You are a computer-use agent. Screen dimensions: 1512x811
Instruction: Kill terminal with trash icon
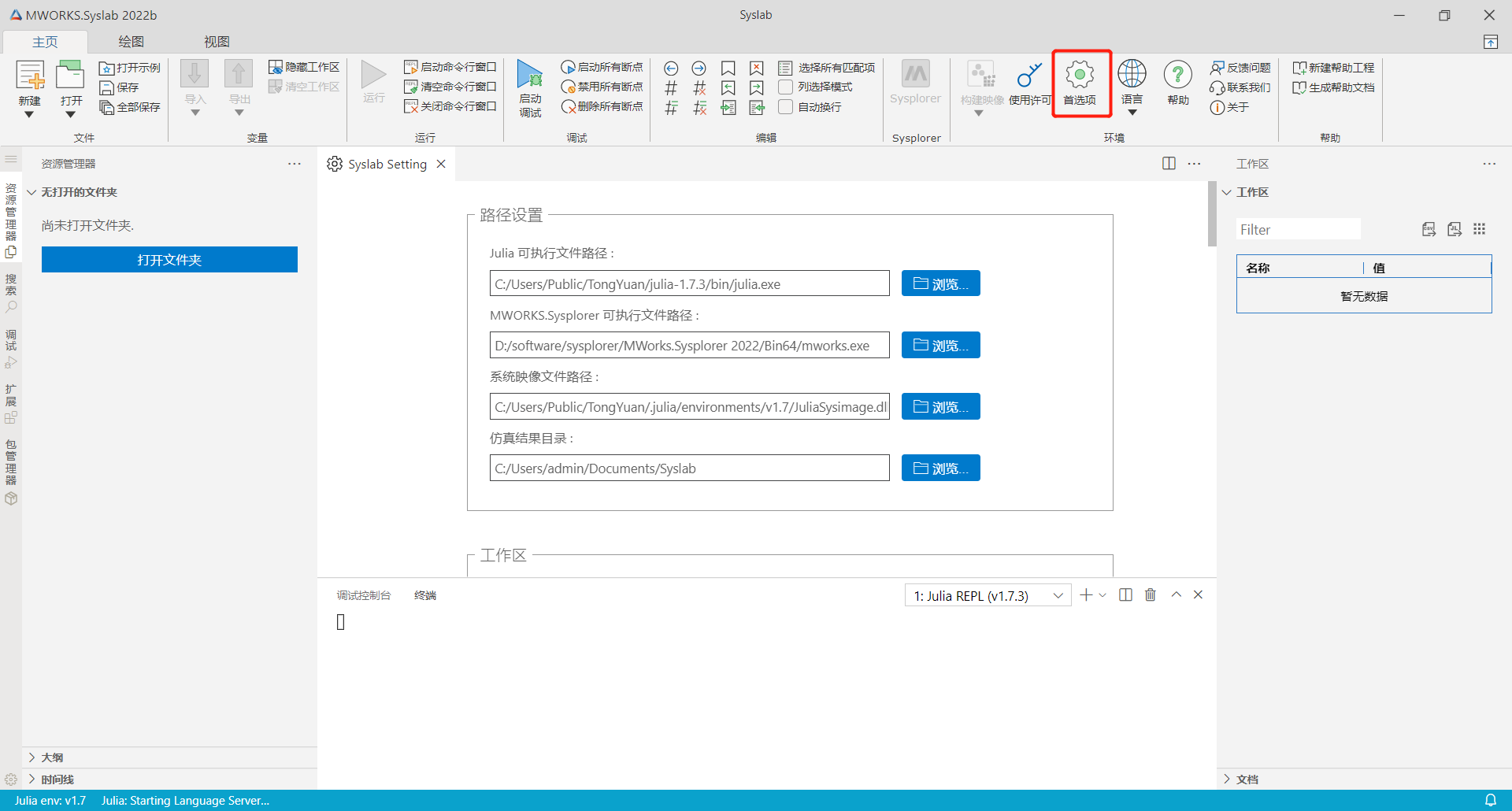(1151, 594)
